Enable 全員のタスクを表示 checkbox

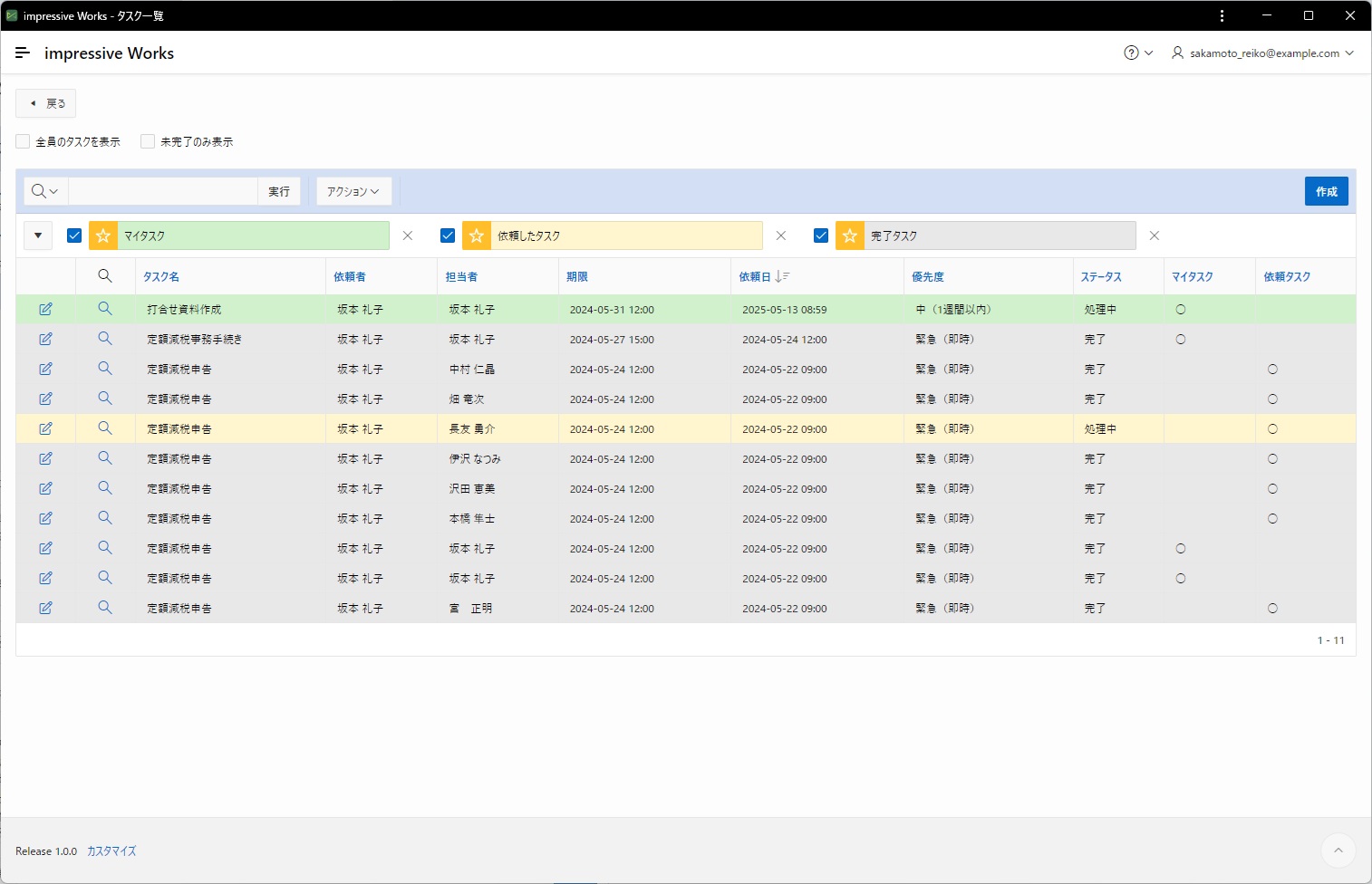[x=23, y=141]
